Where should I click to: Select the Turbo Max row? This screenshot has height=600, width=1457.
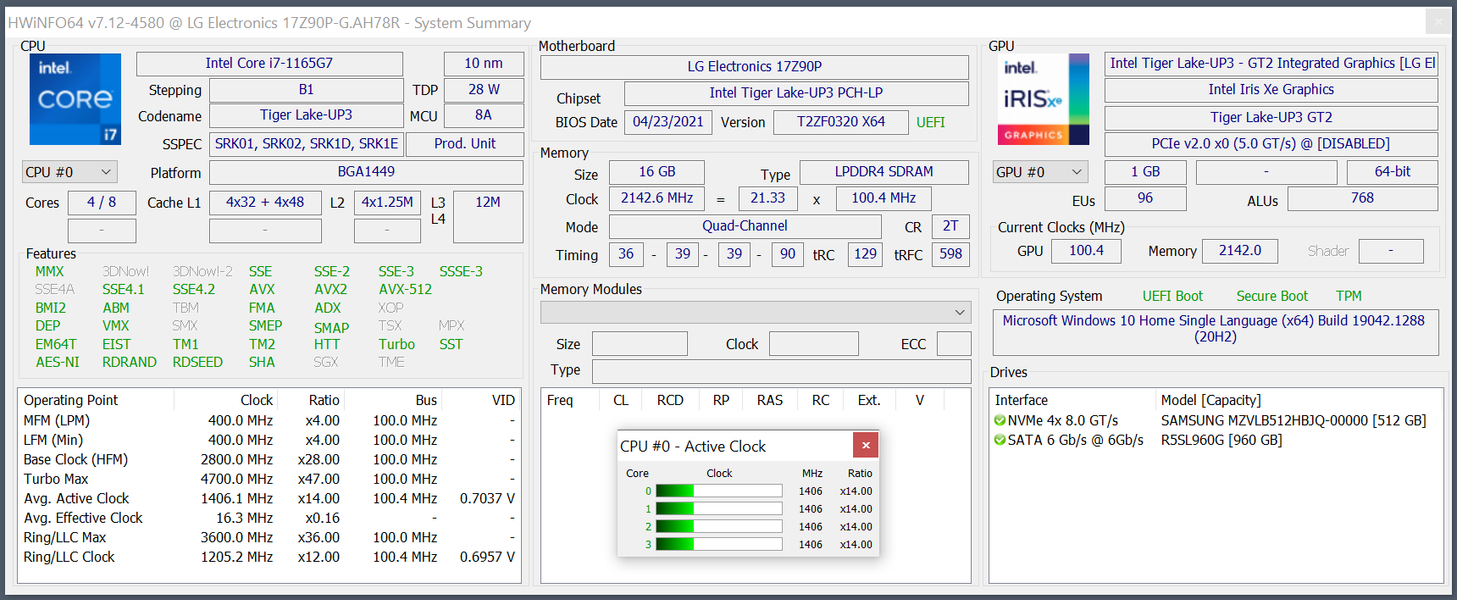[269, 479]
